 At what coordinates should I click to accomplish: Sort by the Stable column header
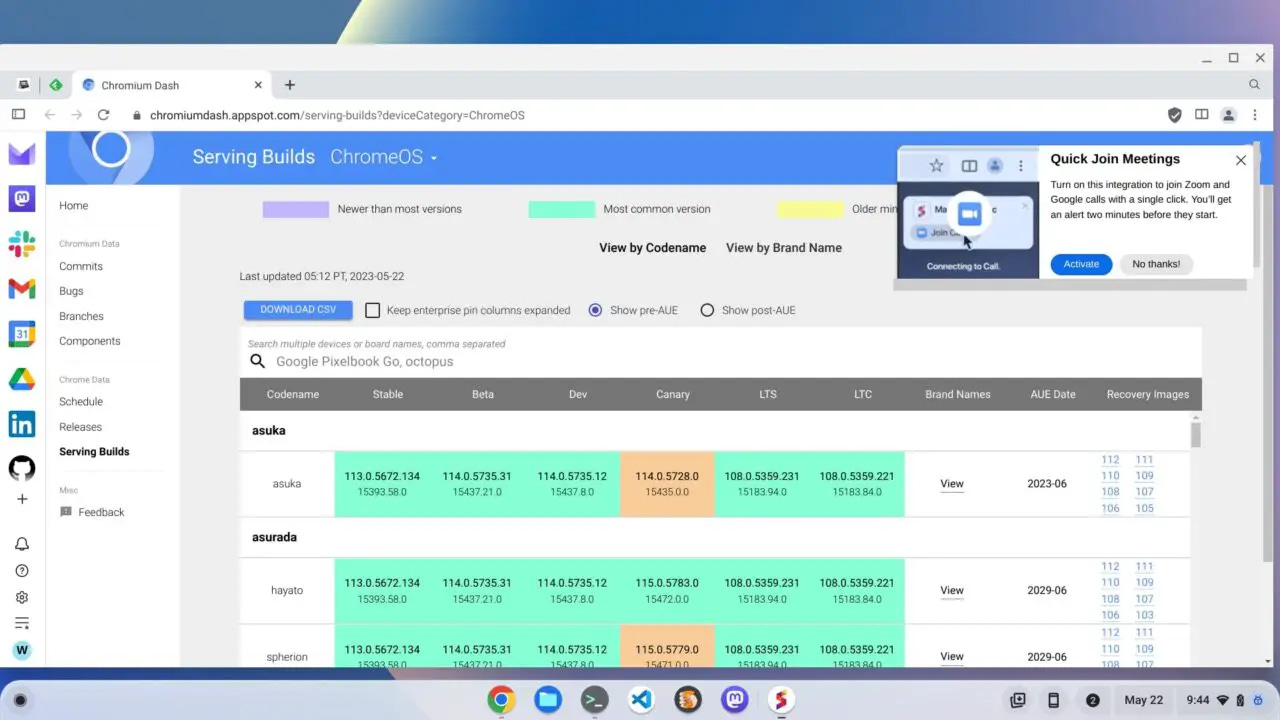point(388,394)
